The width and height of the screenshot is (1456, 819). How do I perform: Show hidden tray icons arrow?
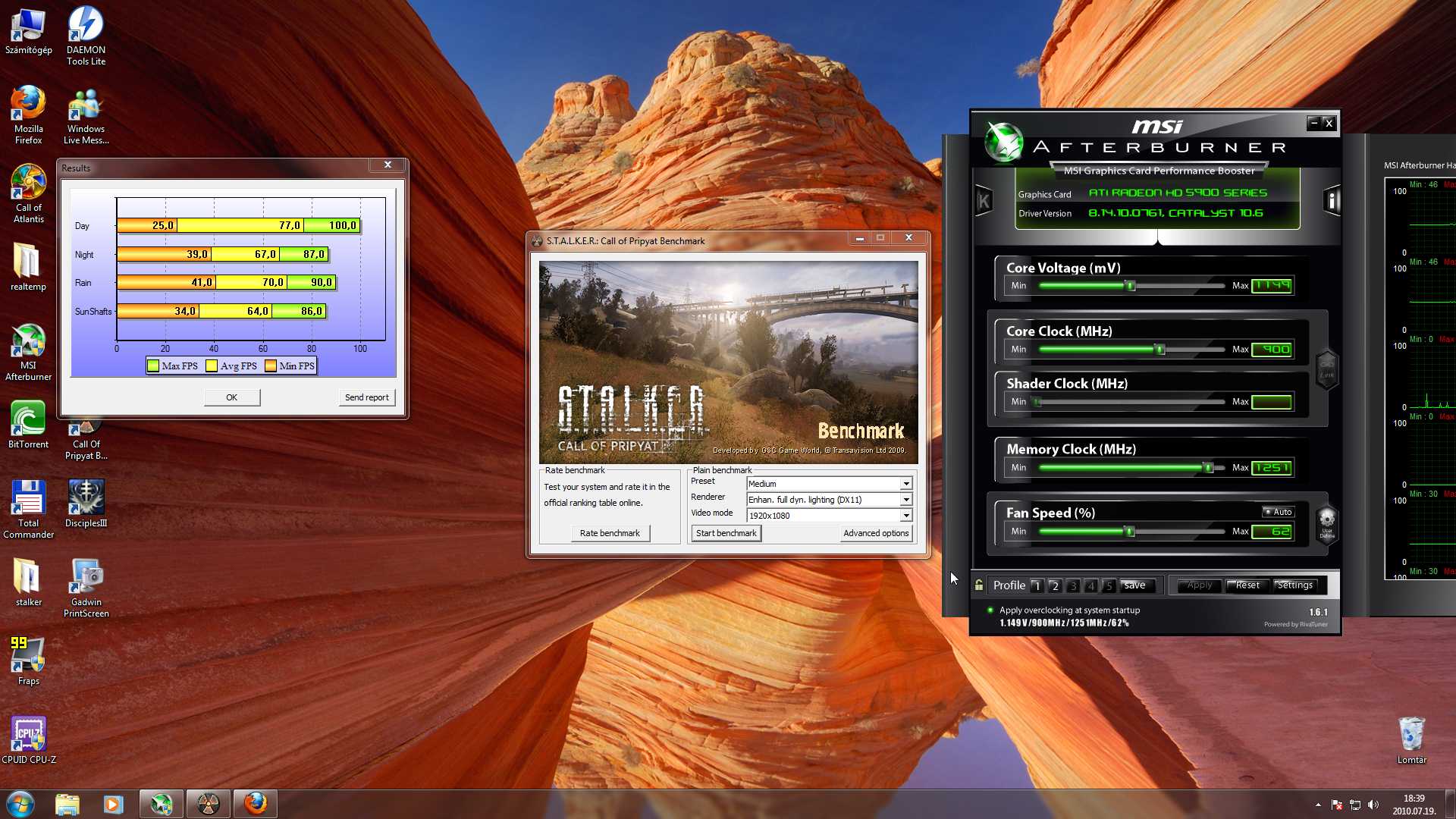coord(1318,805)
